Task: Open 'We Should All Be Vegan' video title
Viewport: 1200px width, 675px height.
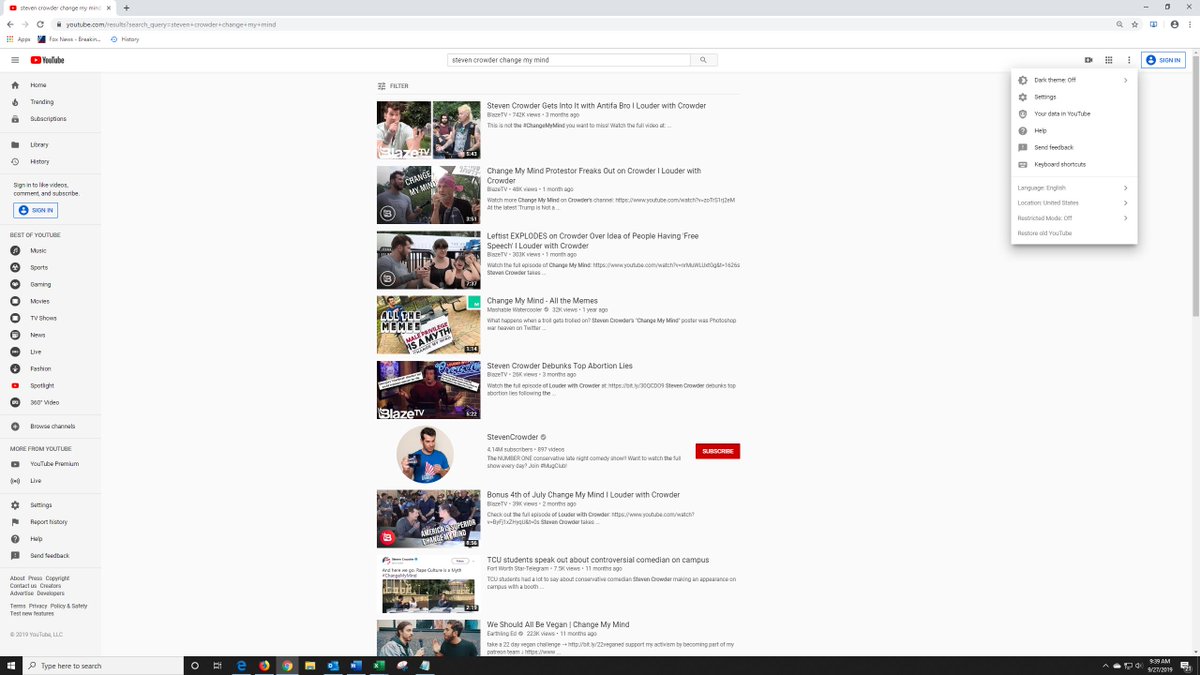Action: coord(557,625)
